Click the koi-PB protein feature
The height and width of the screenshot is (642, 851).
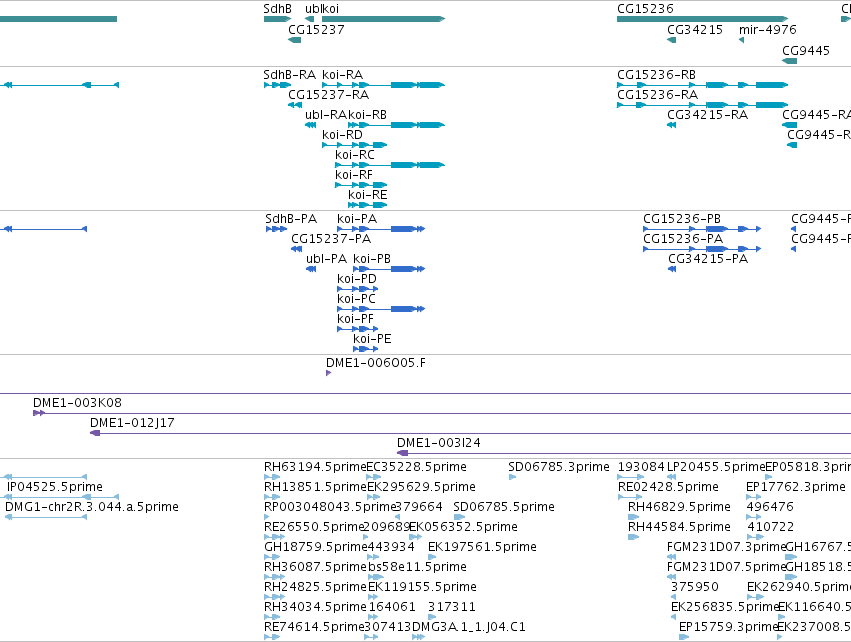(x=389, y=269)
